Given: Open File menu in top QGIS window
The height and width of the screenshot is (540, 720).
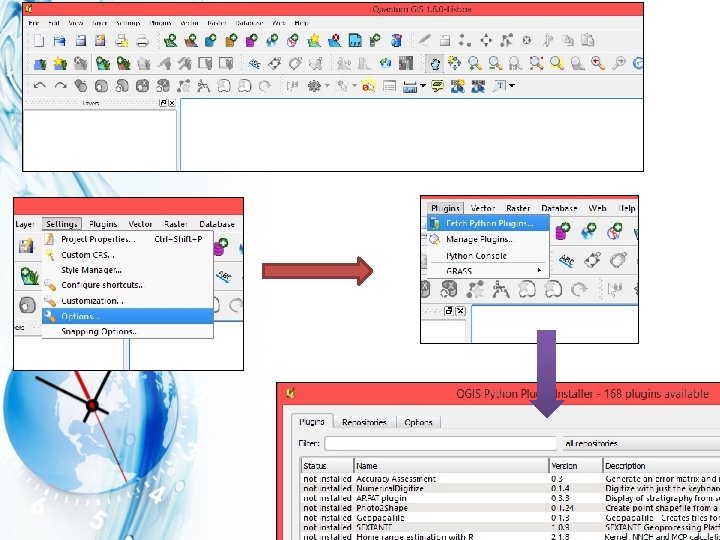Looking at the screenshot, I should click(x=33, y=22).
